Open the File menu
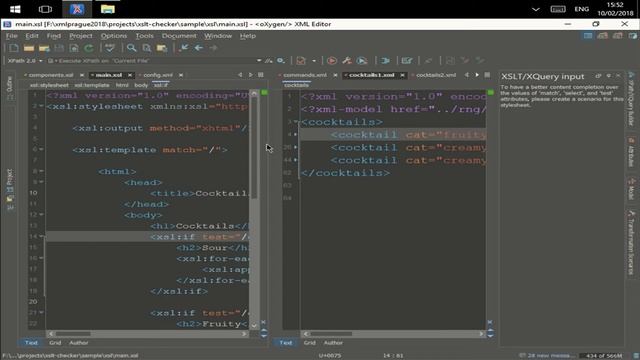The width and height of the screenshot is (640, 360). point(11,36)
